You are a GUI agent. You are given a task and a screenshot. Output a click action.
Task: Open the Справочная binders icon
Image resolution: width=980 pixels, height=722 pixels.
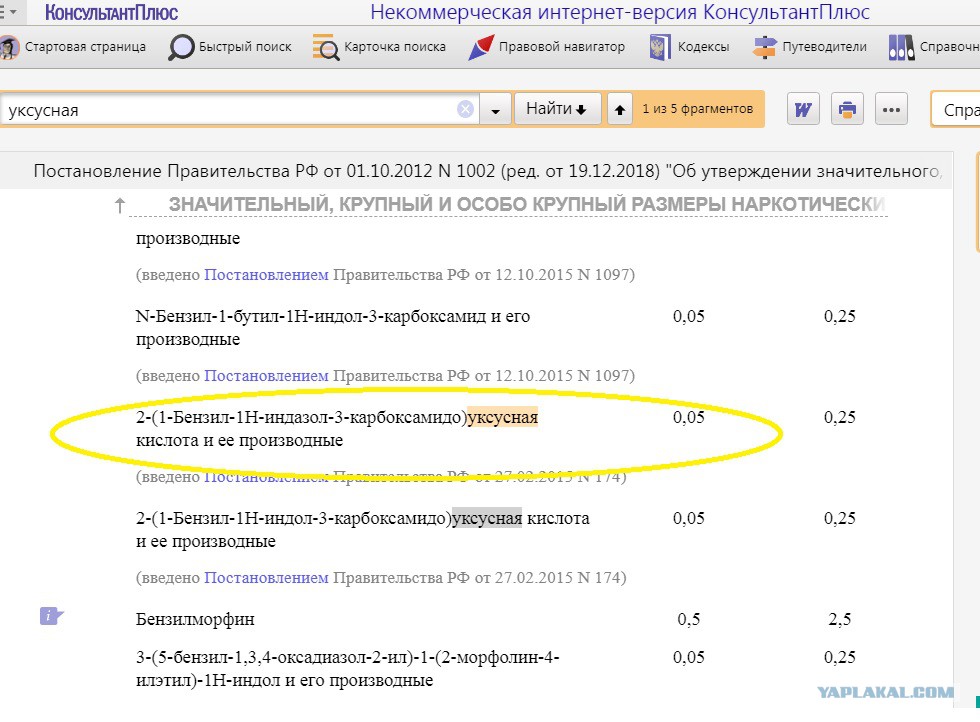point(901,48)
